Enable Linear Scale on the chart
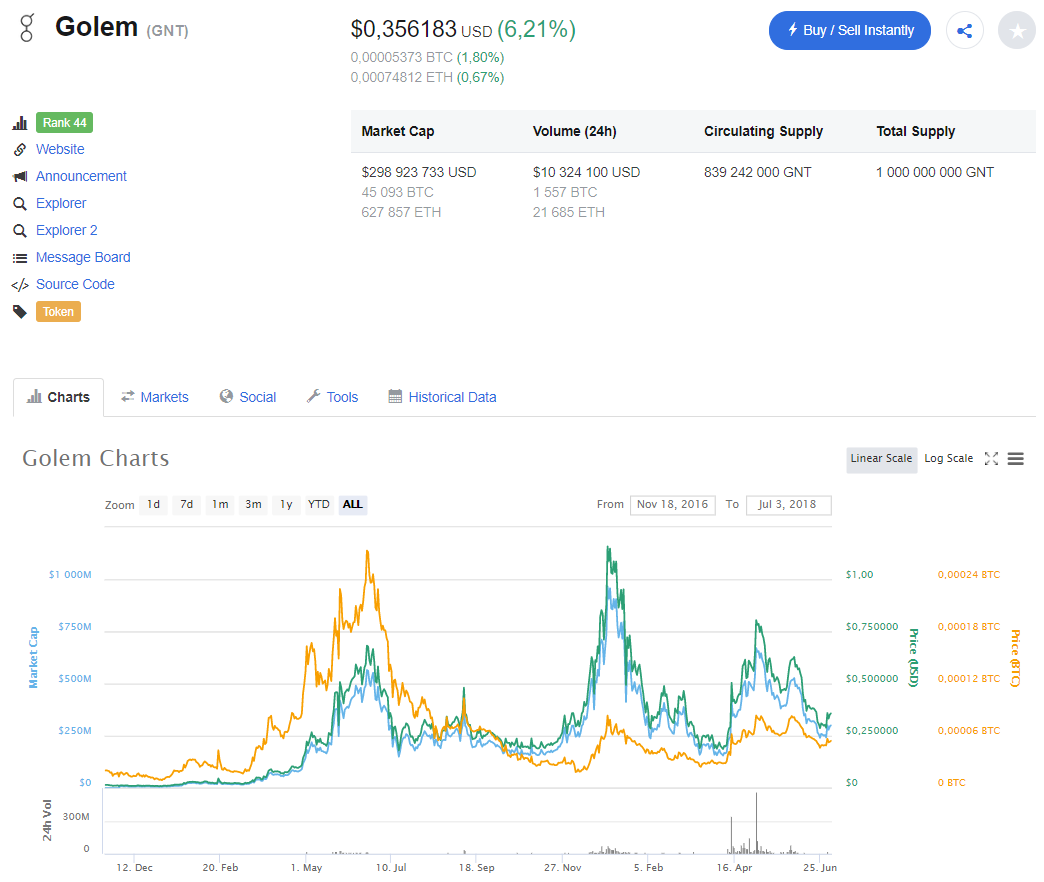Viewport: 1044px width, 882px height. (x=881, y=459)
